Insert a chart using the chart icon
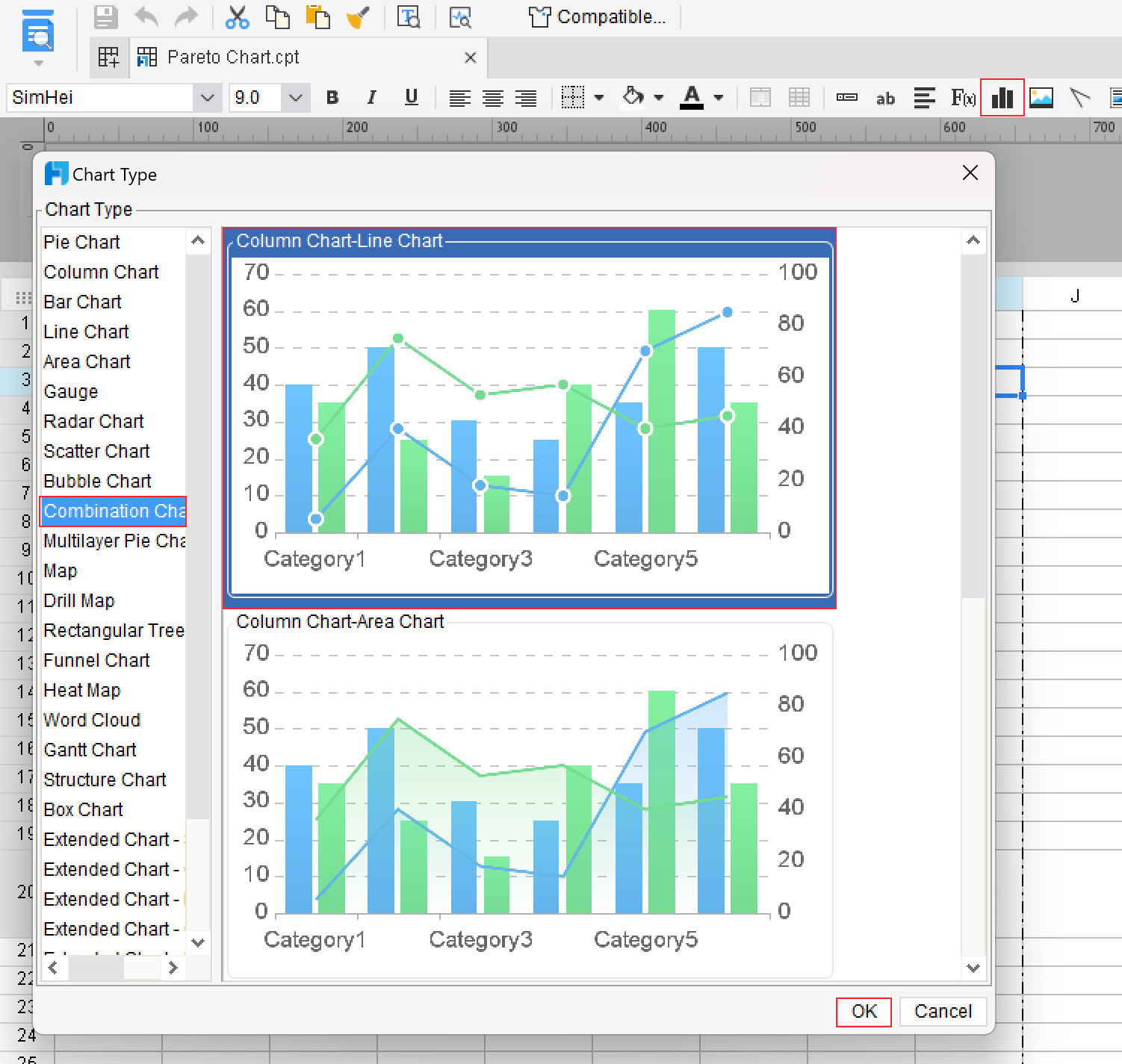Viewport: 1122px width, 1064px height. pyautogui.click(x=1002, y=97)
